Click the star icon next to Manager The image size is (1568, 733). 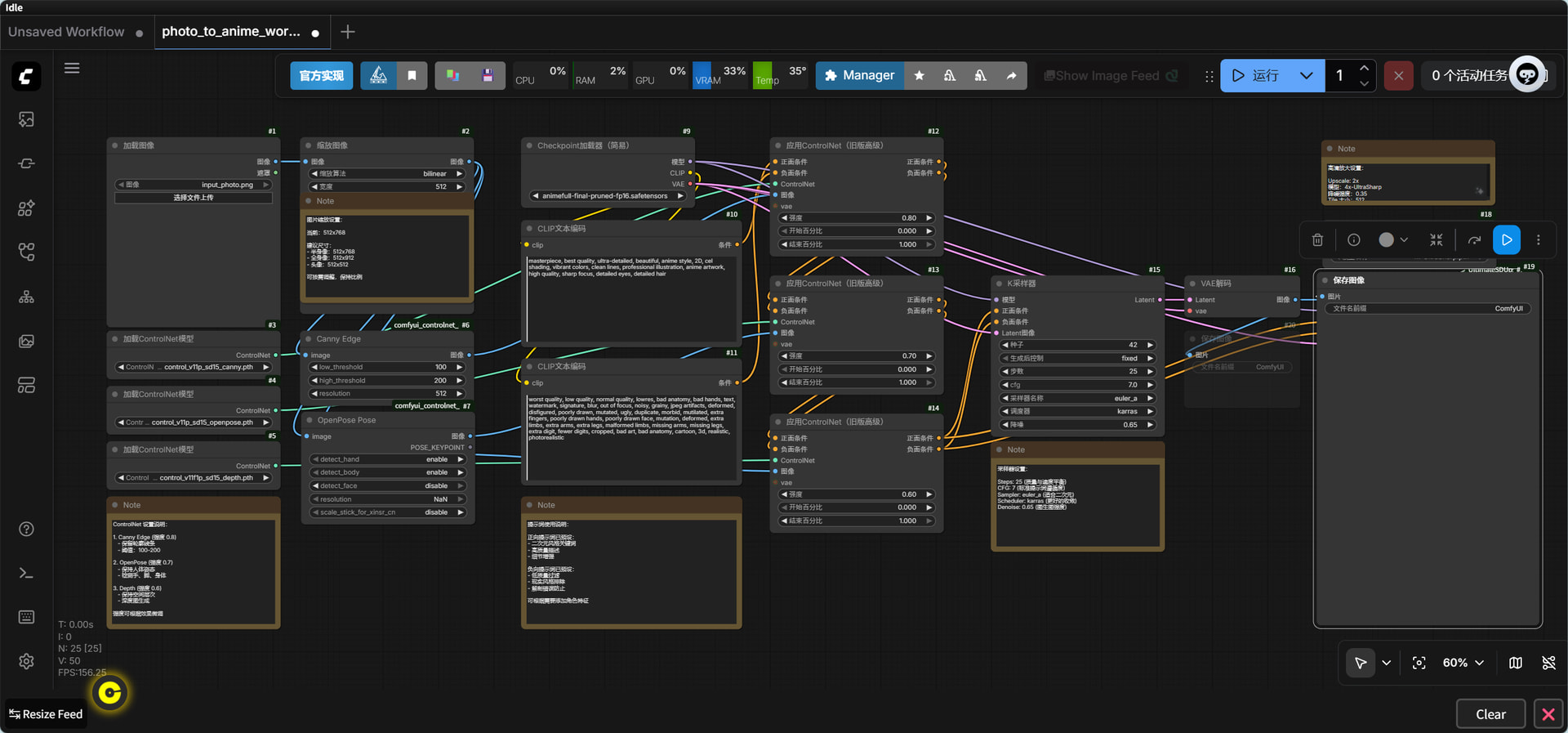(920, 75)
